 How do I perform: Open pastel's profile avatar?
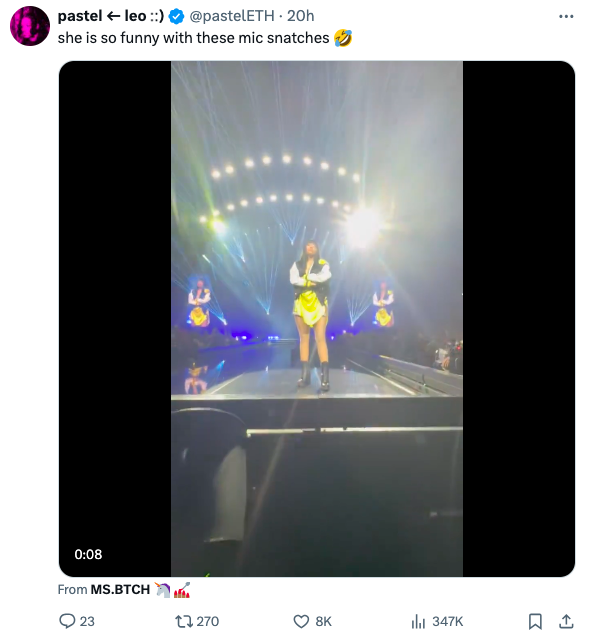pos(30,26)
